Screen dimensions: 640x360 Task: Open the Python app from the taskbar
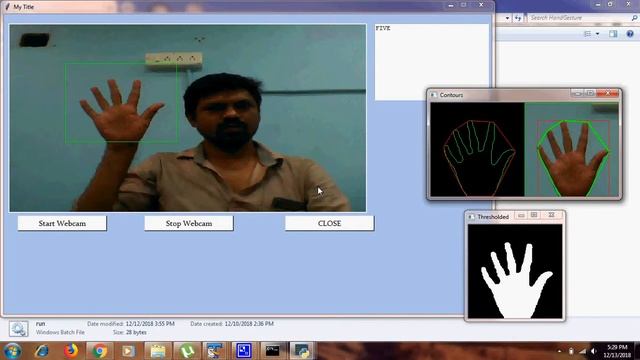coord(302,351)
